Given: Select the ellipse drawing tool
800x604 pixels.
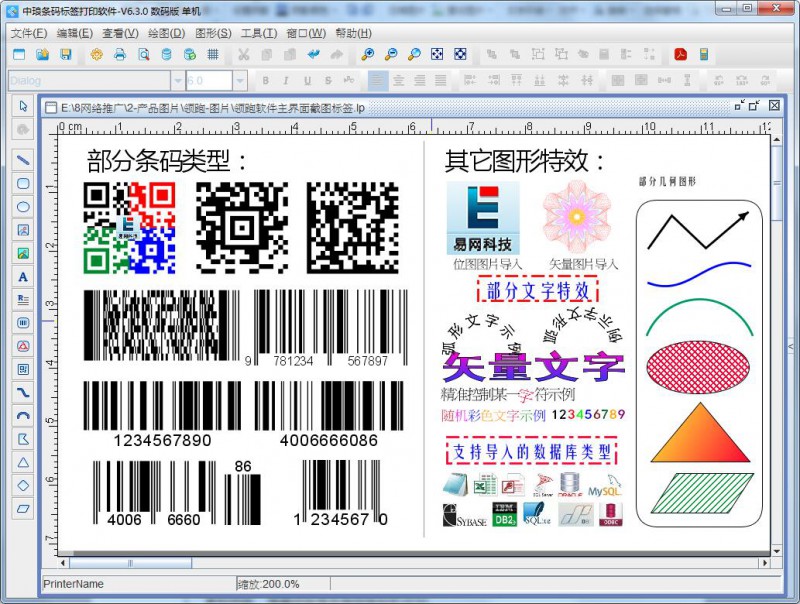Looking at the screenshot, I should pos(23,207).
